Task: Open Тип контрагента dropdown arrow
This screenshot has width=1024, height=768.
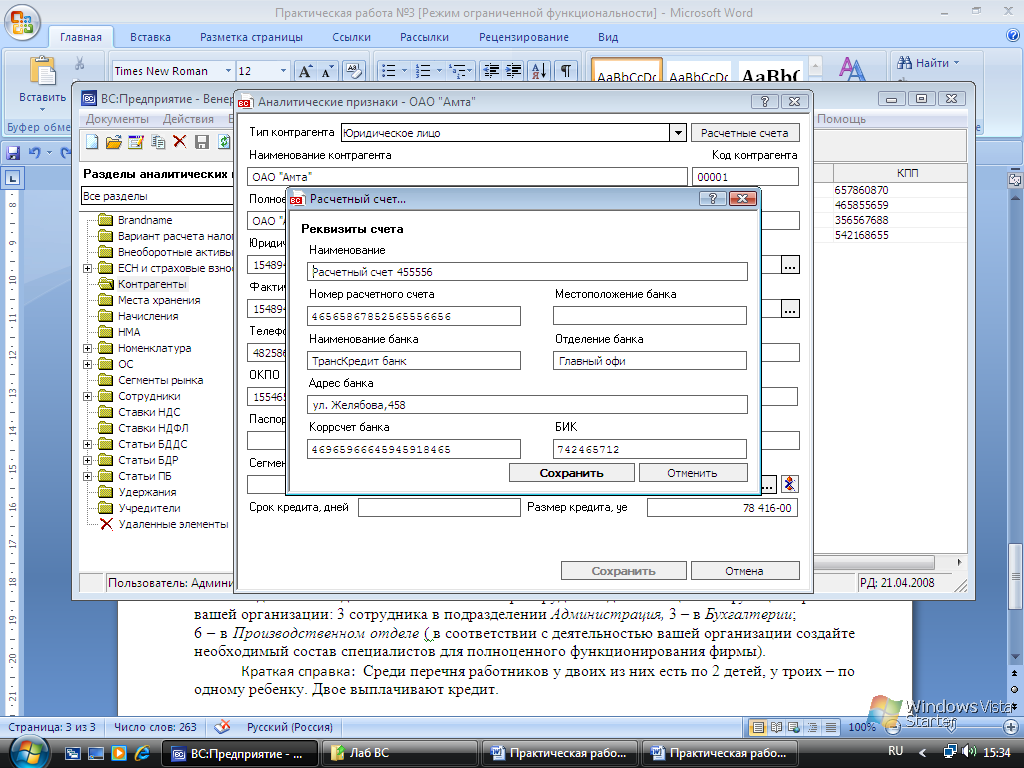Action: (678, 133)
